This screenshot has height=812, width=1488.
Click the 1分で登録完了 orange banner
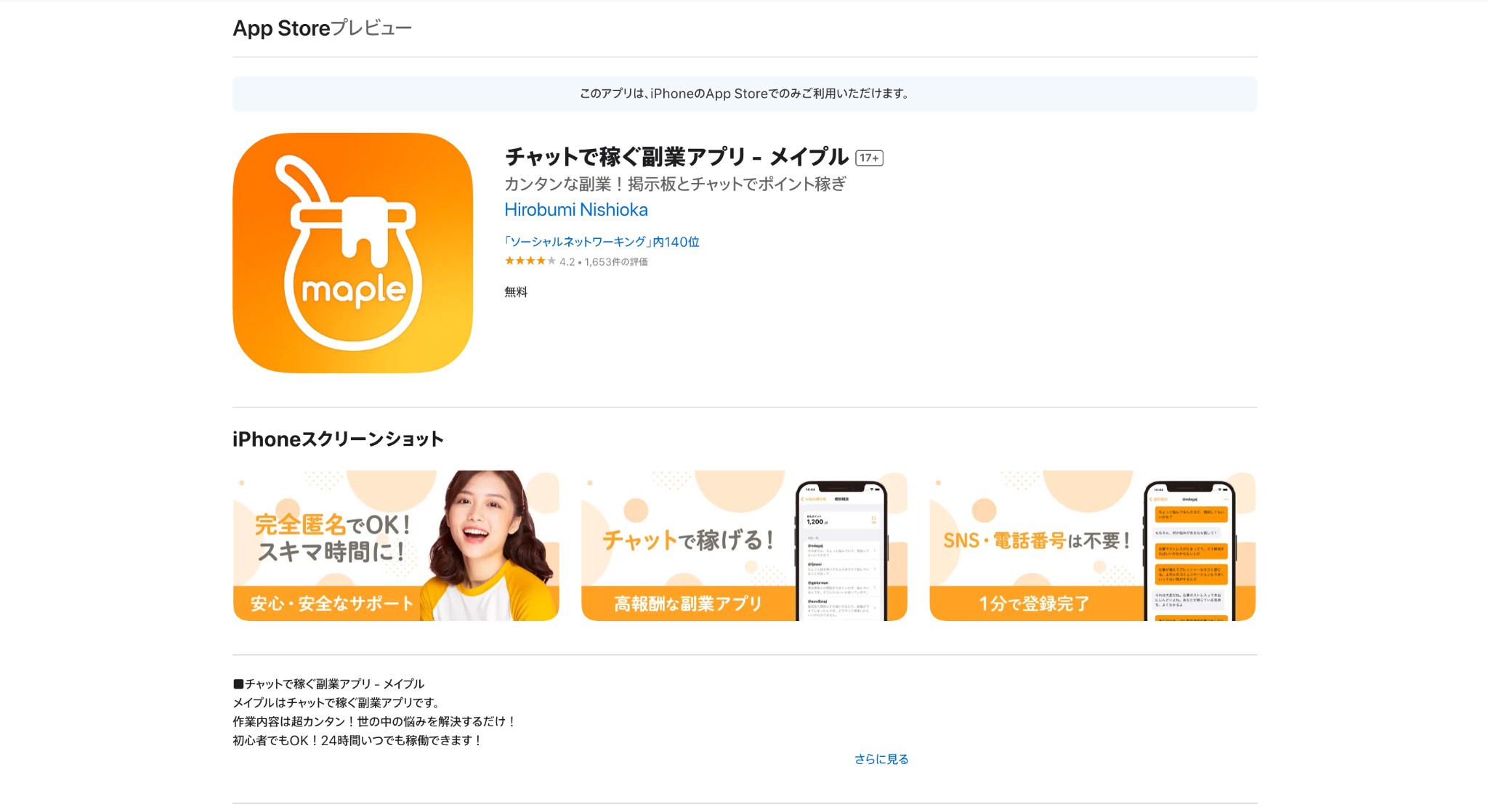pyautogui.click(x=1034, y=604)
